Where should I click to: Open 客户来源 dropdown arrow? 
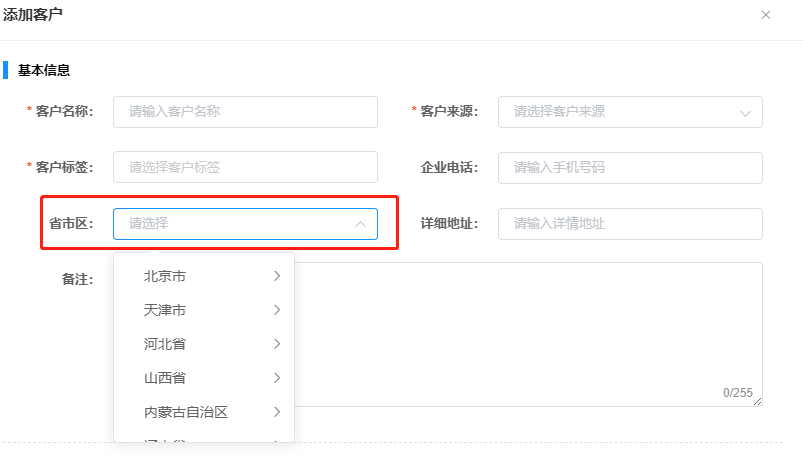pos(745,113)
